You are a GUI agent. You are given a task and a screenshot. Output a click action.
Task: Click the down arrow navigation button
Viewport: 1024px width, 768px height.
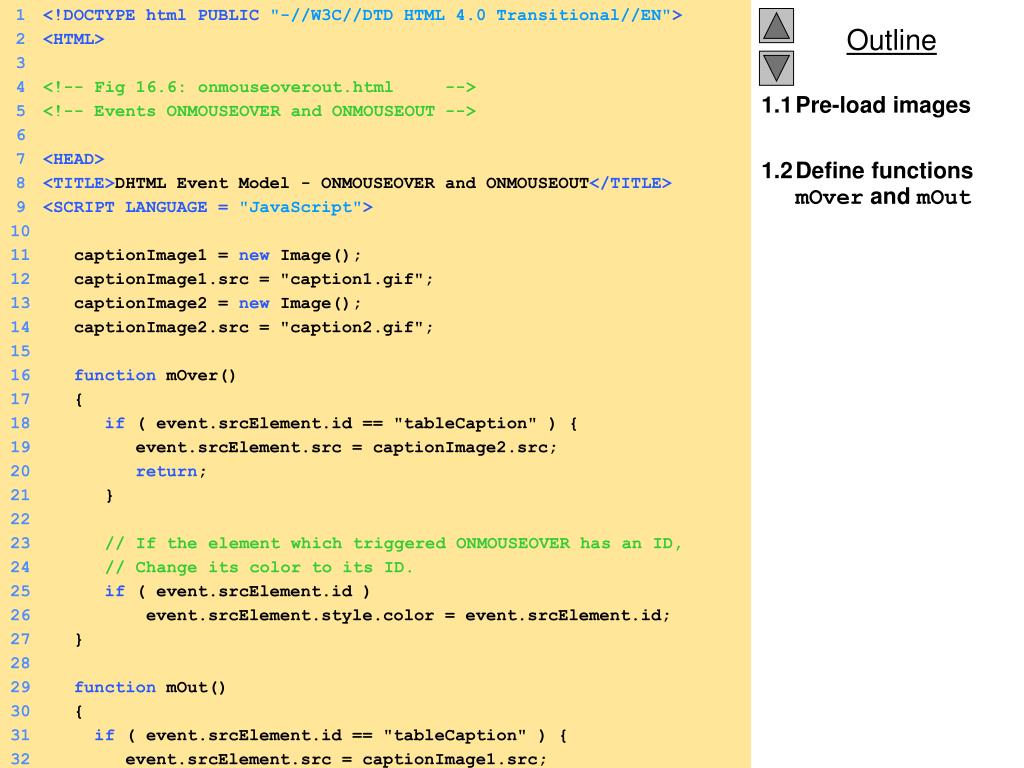(x=776, y=69)
